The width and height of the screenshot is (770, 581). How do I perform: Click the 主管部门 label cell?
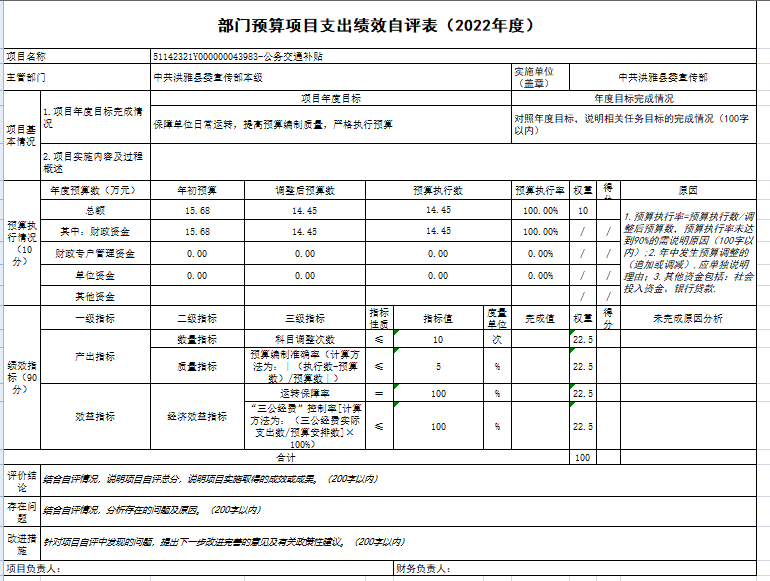77,77
